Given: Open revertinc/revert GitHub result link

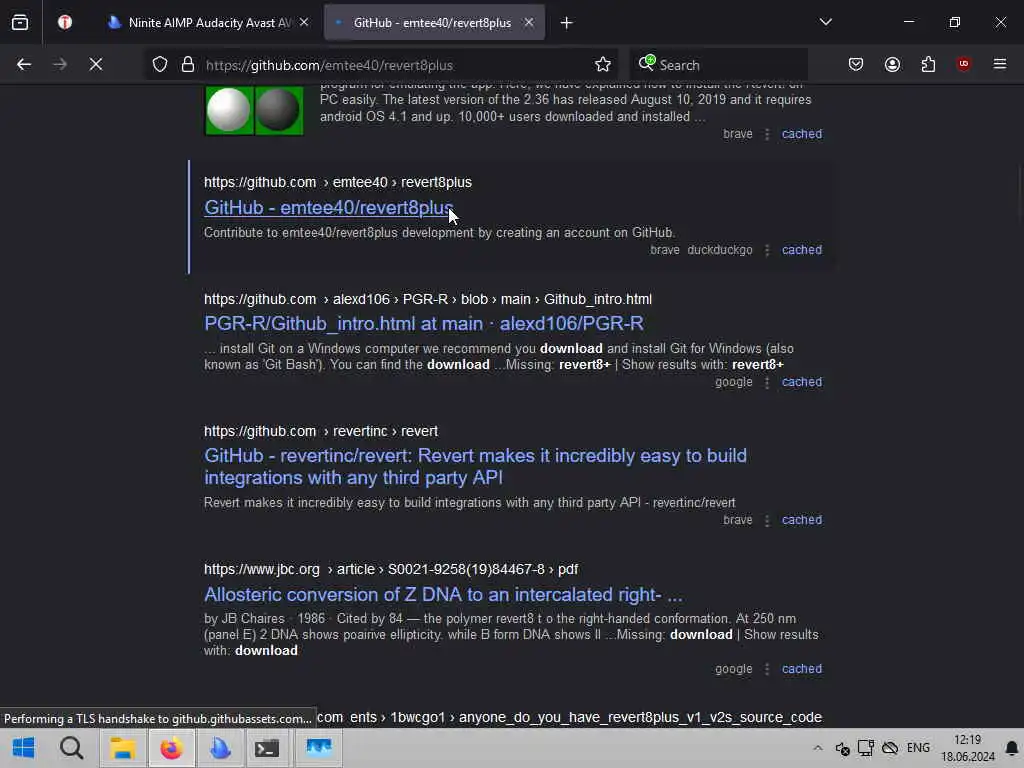Looking at the screenshot, I should pyautogui.click(x=475, y=466).
